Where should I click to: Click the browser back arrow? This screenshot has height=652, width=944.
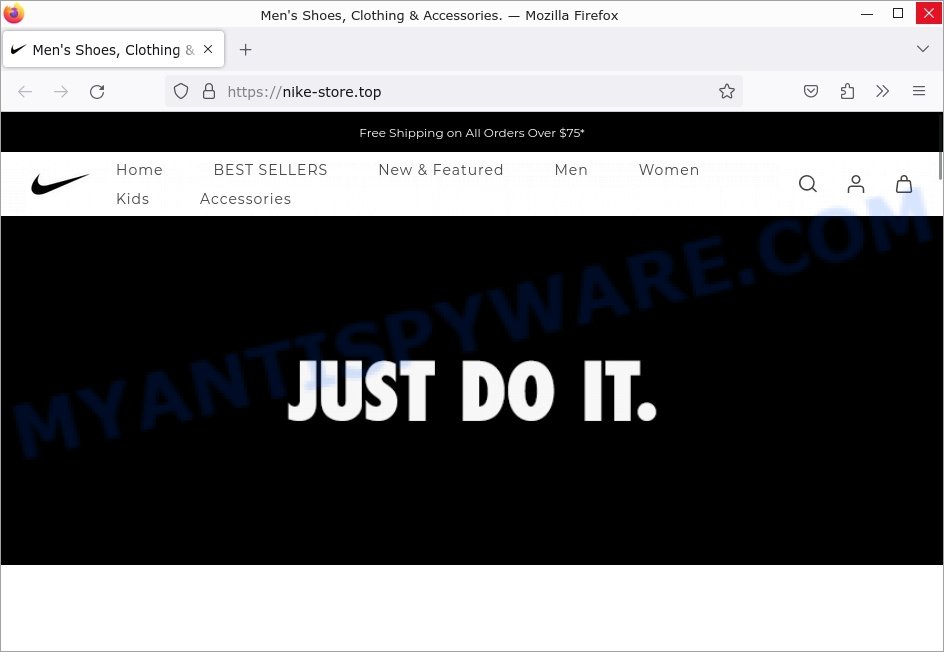[x=25, y=92]
